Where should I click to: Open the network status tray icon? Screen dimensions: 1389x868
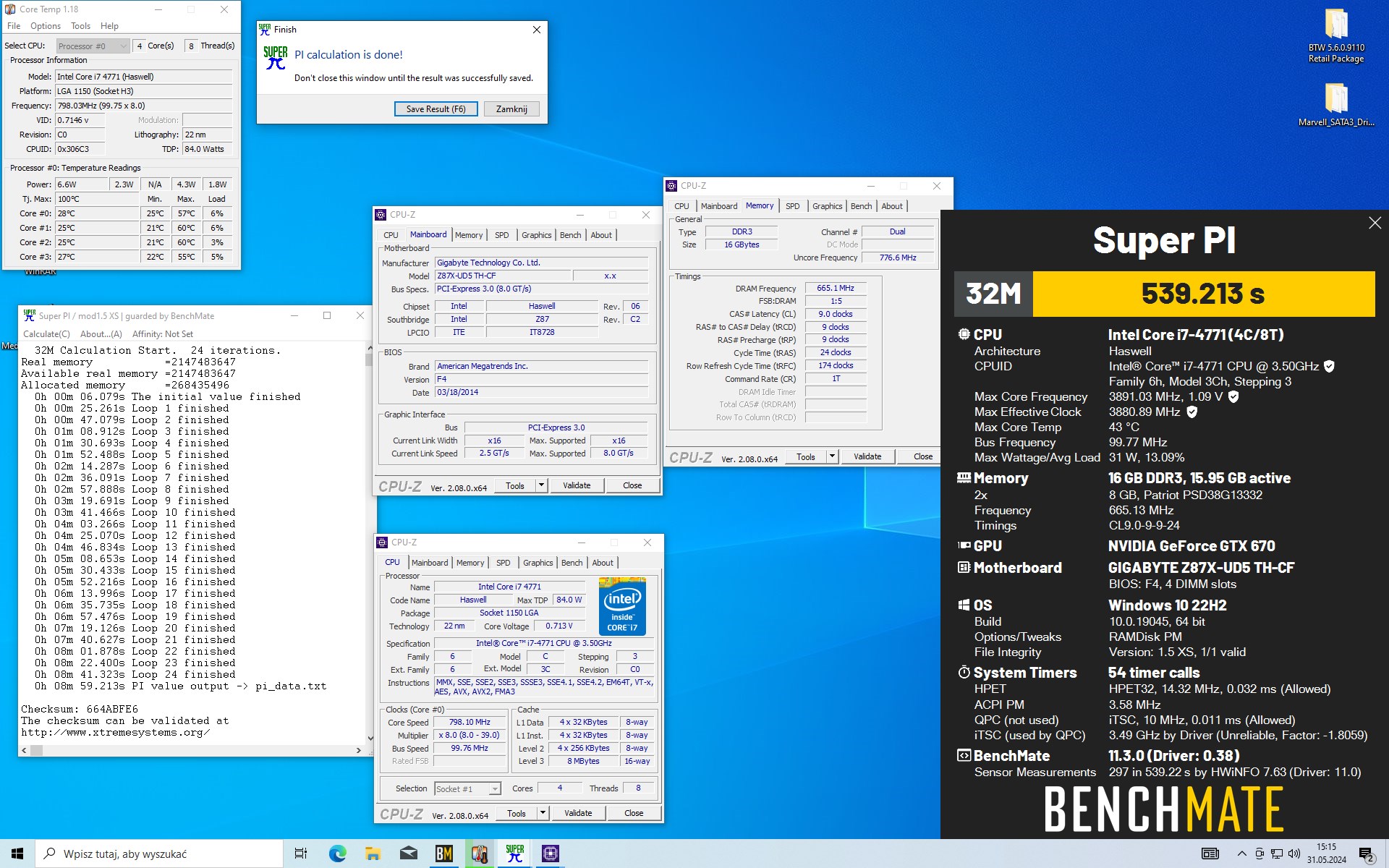pos(1277,854)
